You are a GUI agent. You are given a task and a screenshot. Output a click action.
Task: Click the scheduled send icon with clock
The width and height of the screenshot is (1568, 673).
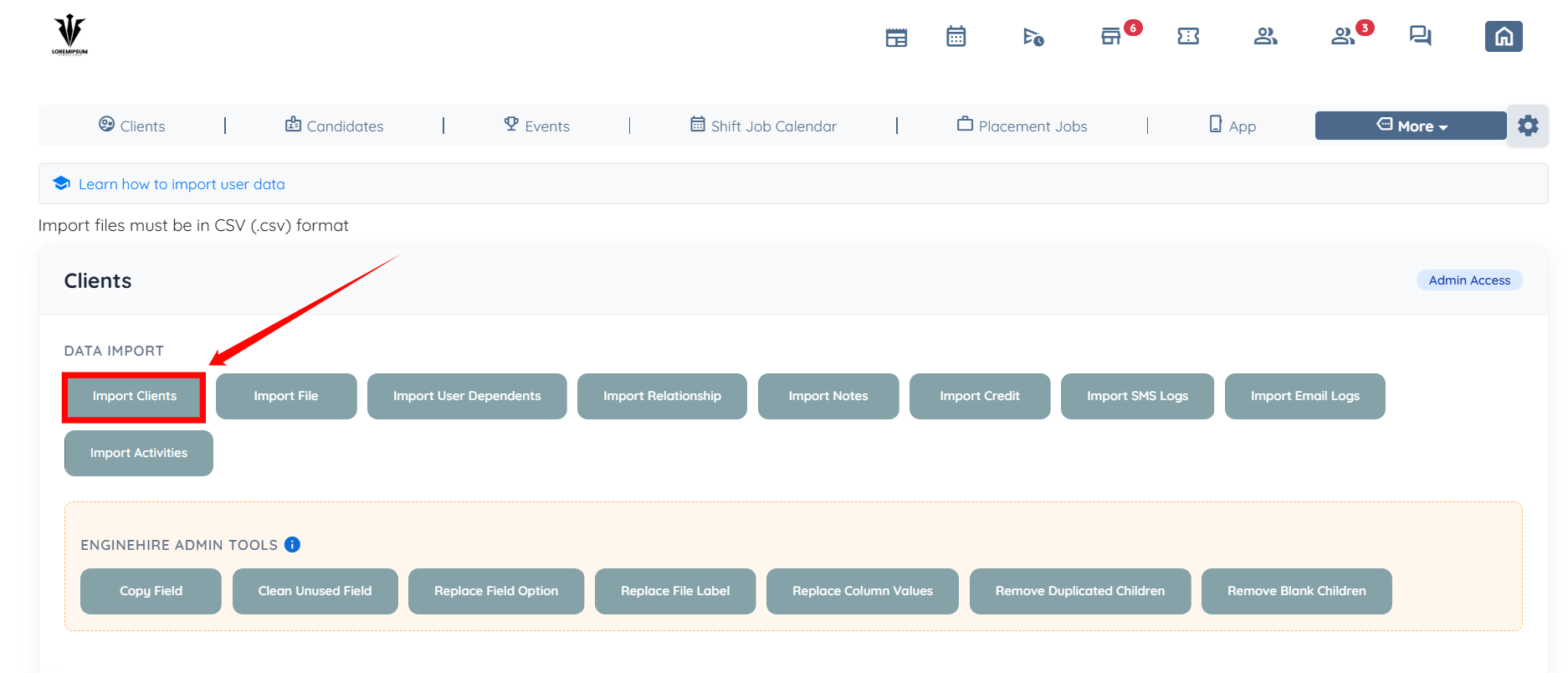[x=1033, y=37]
